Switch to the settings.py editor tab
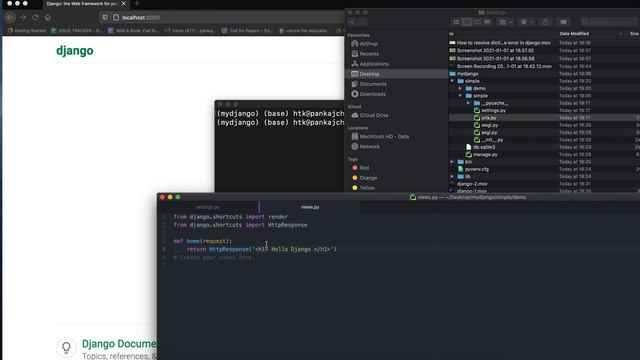Image resolution: width=640 pixels, height=360 pixels. click(x=207, y=207)
